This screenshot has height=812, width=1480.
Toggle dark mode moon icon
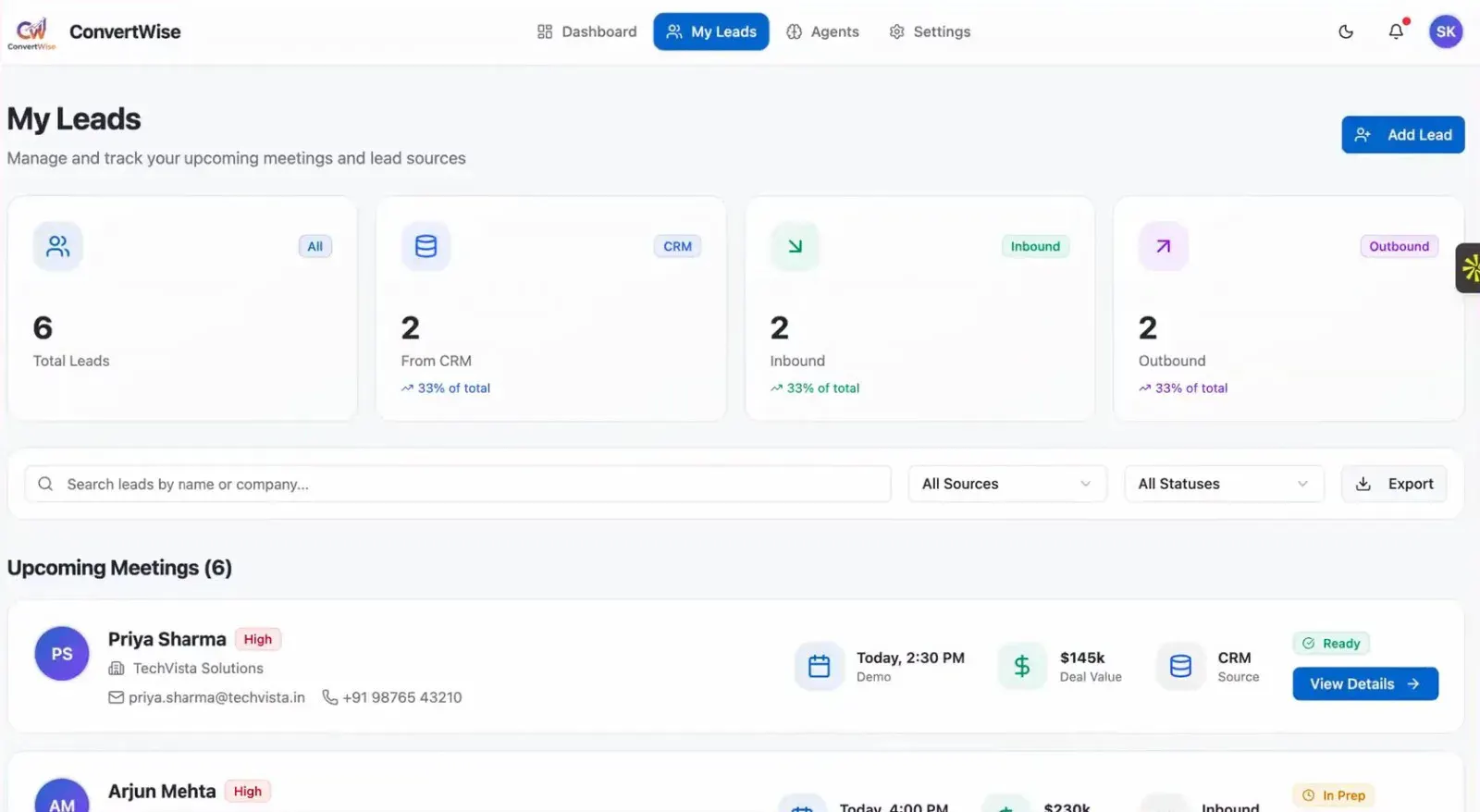tap(1346, 31)
